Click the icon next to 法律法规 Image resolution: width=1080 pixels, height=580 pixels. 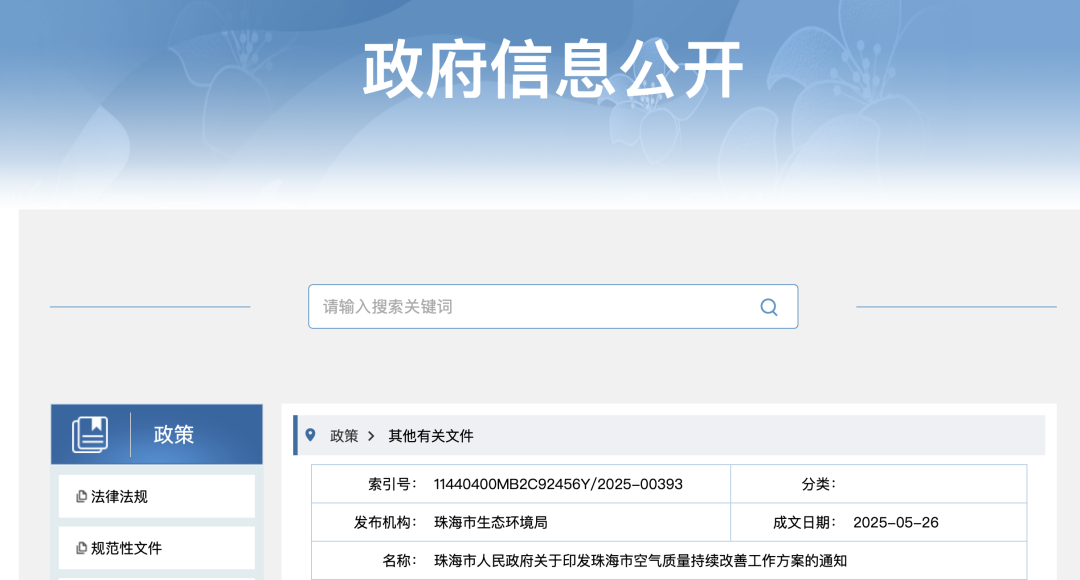point(81,497)
